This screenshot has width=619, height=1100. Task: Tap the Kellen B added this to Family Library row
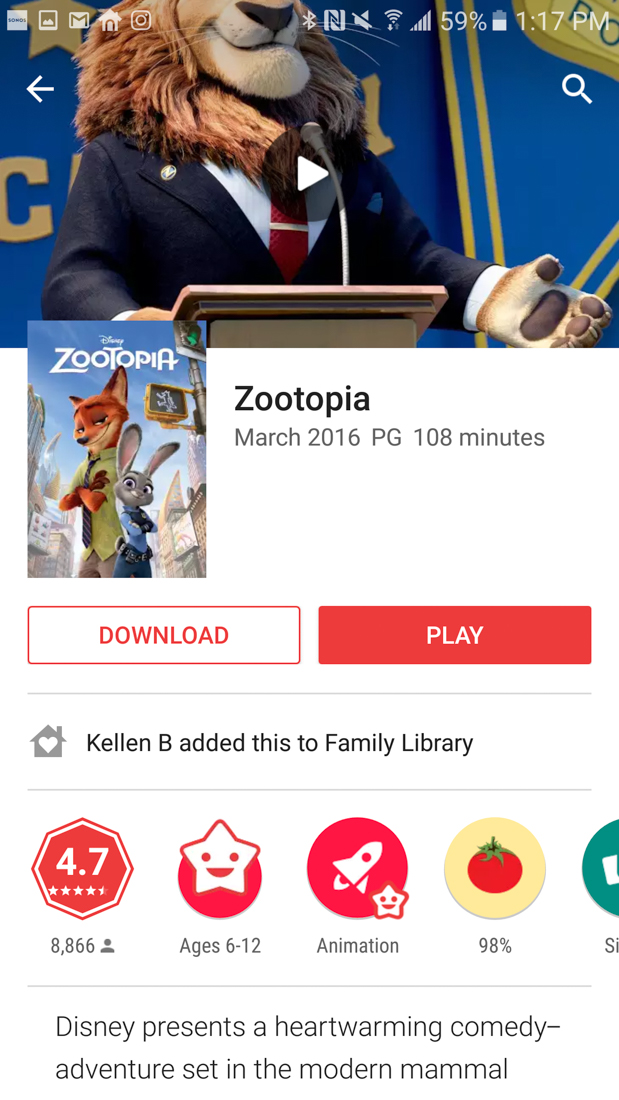[x=310, y=742]
